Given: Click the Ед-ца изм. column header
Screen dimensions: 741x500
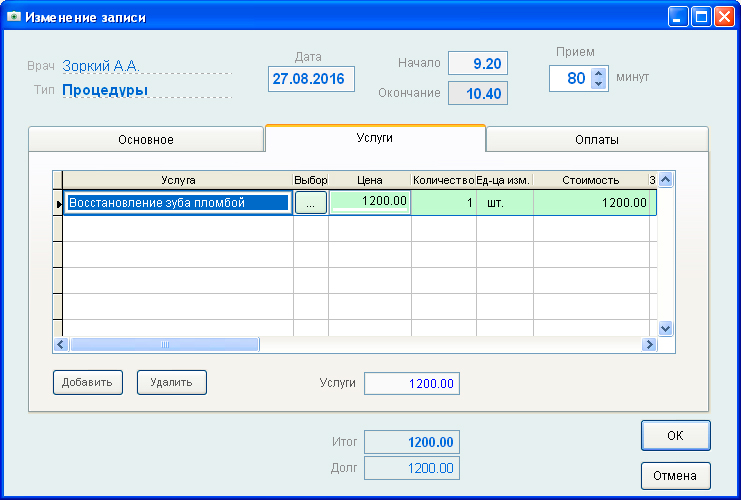Looking at the screenshot, I should [504, 180].
